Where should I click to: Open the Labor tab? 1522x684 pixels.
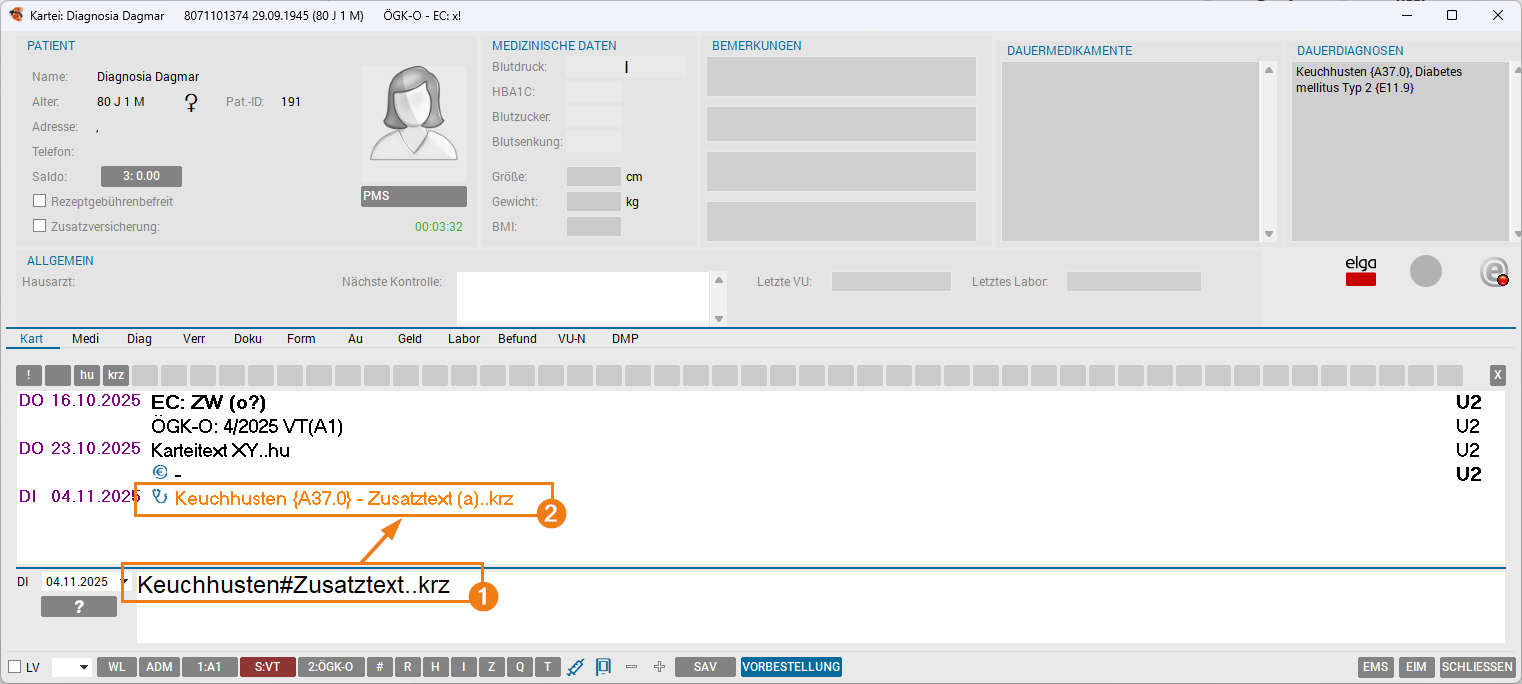pos(464,339)
